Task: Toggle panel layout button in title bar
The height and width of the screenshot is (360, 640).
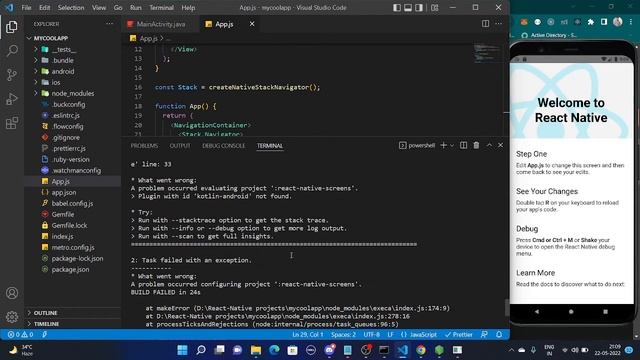Action: [408, 8]
